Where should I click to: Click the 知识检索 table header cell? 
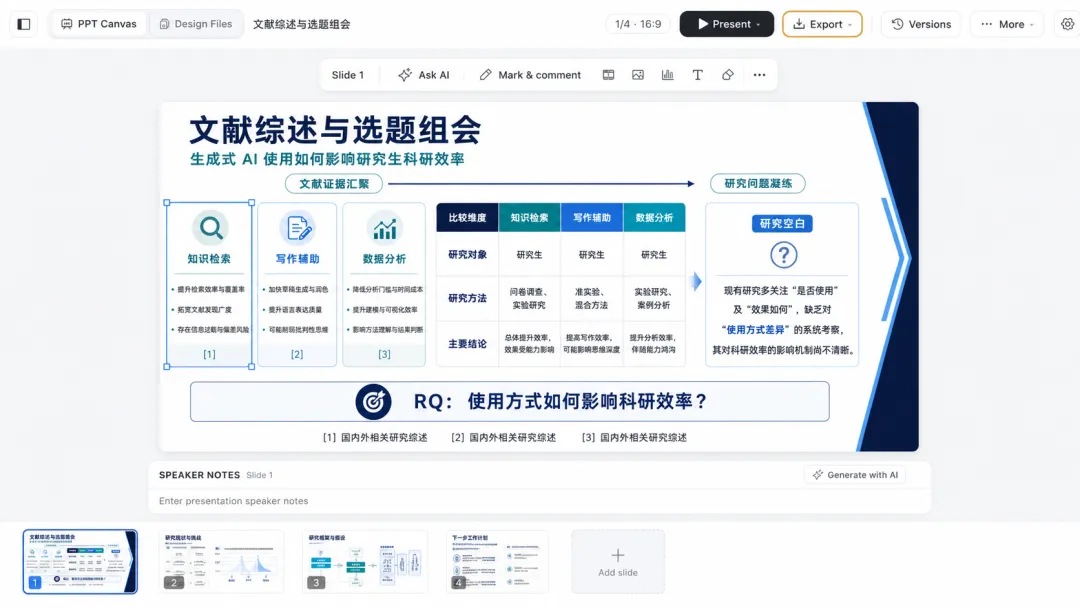pyautogui.click(x=530, y=218)
